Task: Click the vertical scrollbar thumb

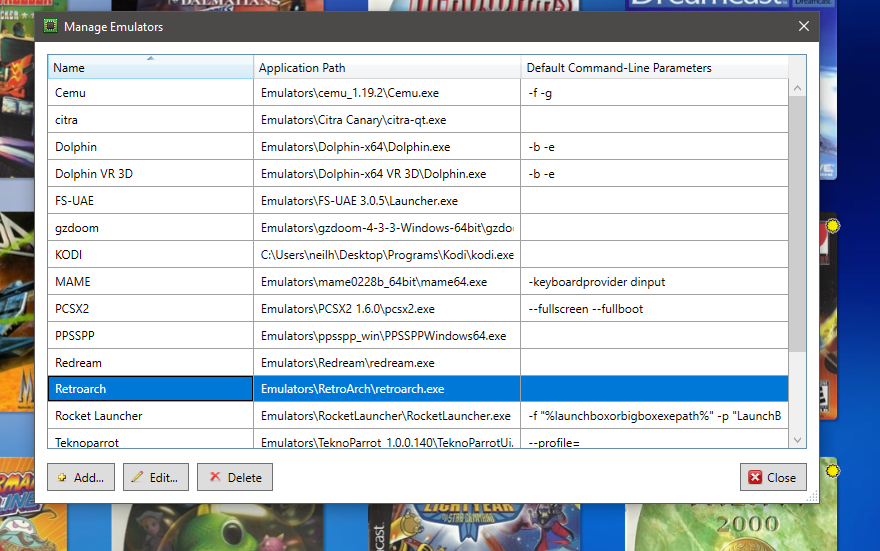Action: [x=797, y=224]
